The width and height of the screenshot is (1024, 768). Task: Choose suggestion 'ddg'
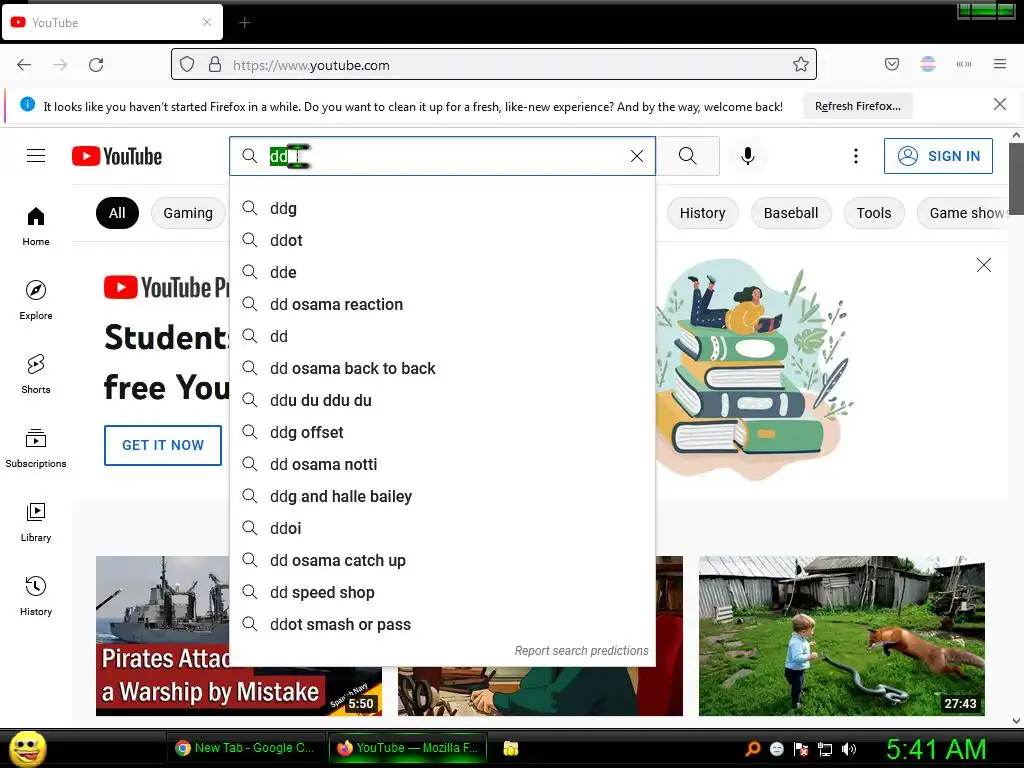442,208
